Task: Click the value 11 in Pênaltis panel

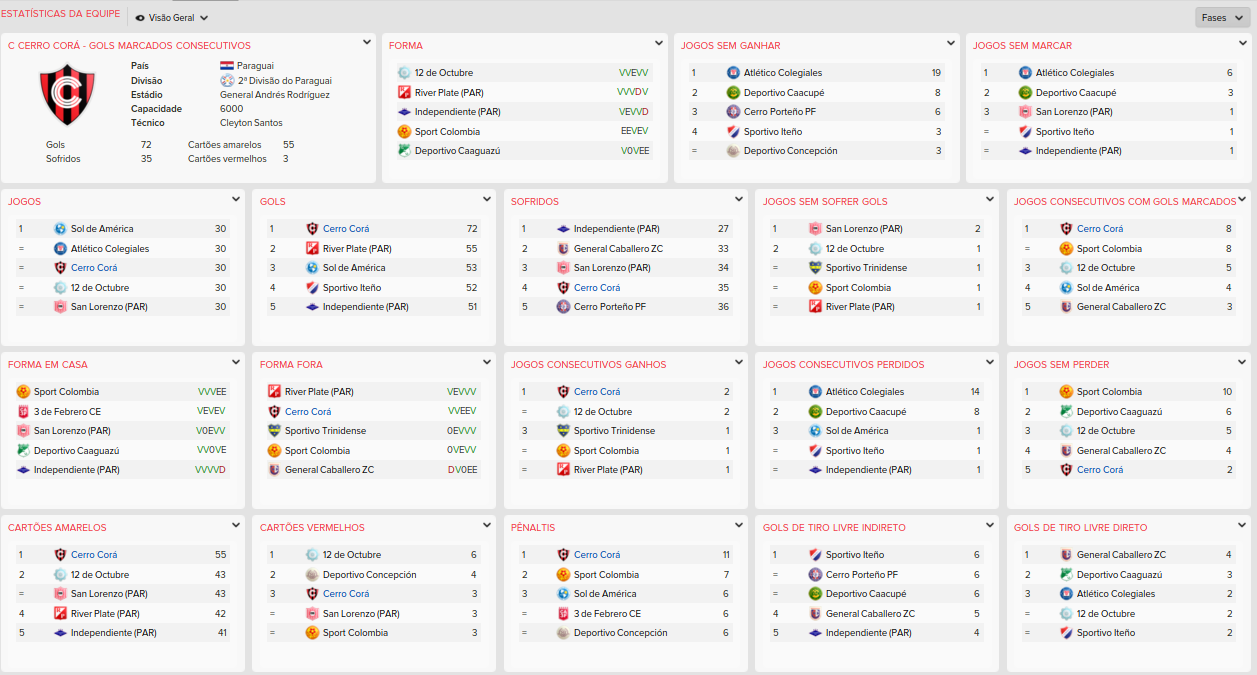Action: pyautogui.click(x=726, y=555)
